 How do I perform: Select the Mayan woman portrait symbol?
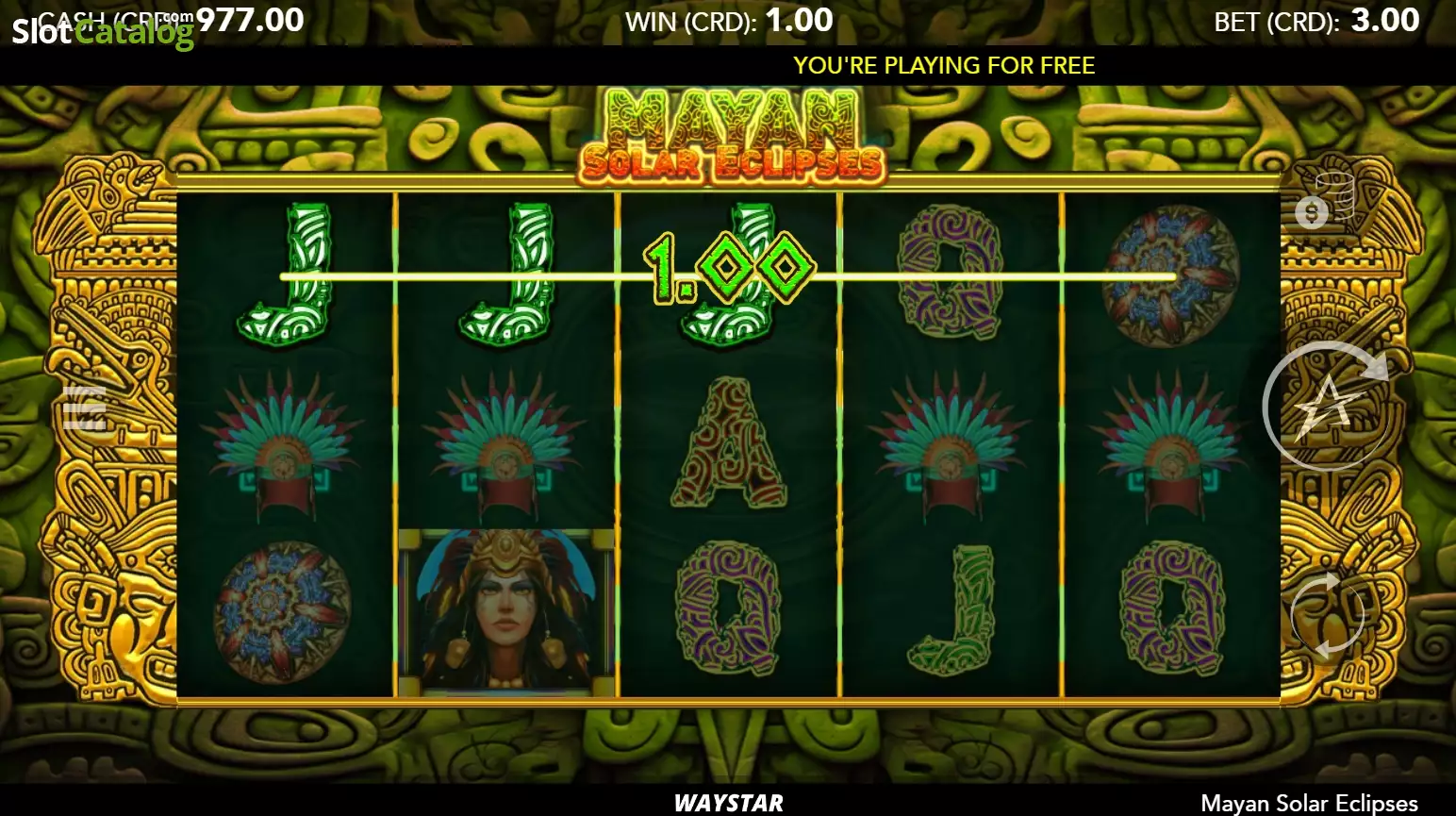pos(506,612)
